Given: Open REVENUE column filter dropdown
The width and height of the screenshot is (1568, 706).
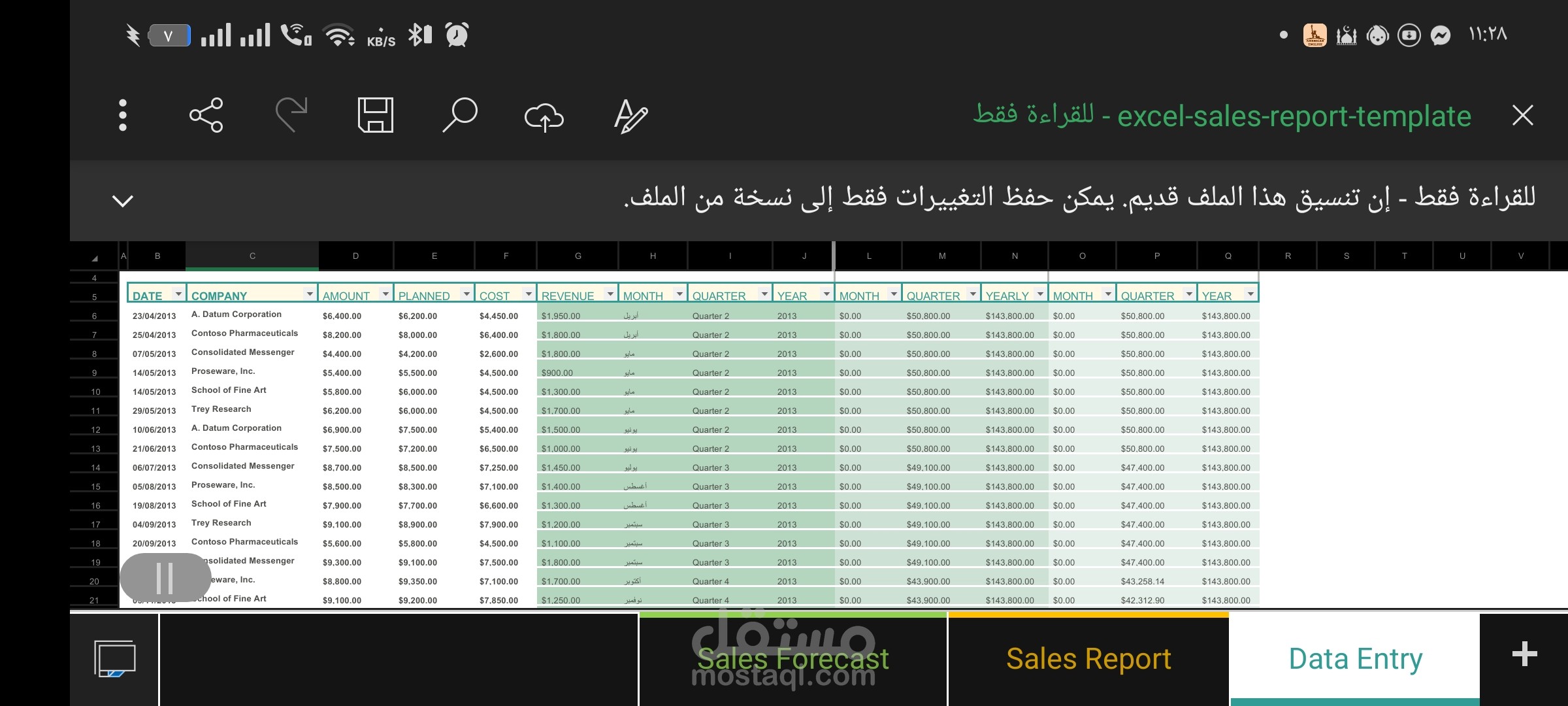Looking at the screenshot, I should pos(610,294).
